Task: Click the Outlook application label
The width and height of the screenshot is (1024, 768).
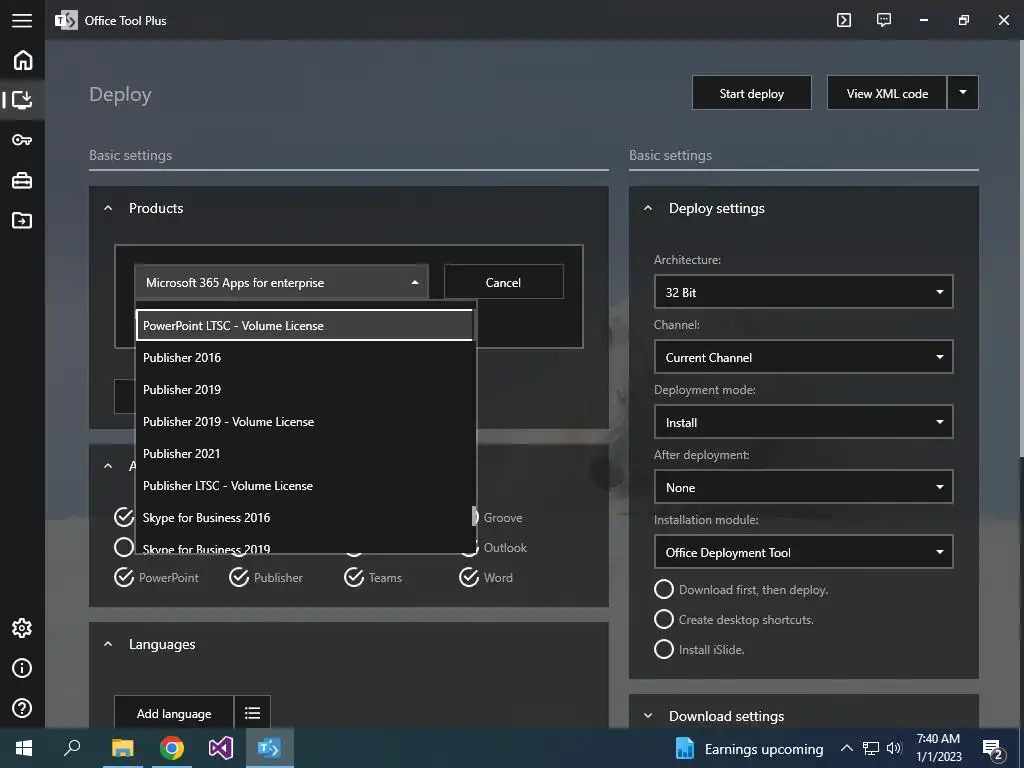Action: pos(505,547)
